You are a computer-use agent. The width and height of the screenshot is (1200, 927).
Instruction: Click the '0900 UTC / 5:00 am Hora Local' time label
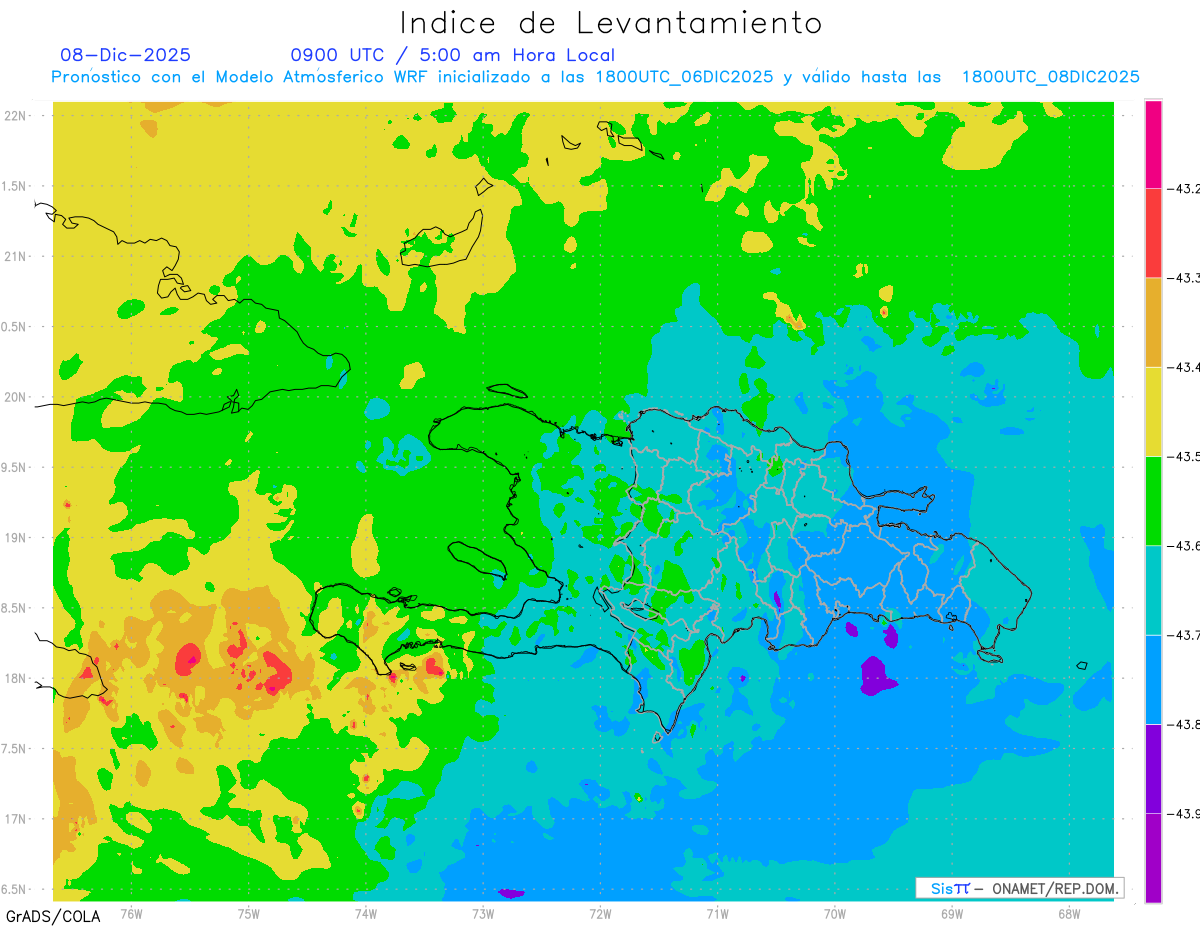pyautogui.click(x=452, y=55)
